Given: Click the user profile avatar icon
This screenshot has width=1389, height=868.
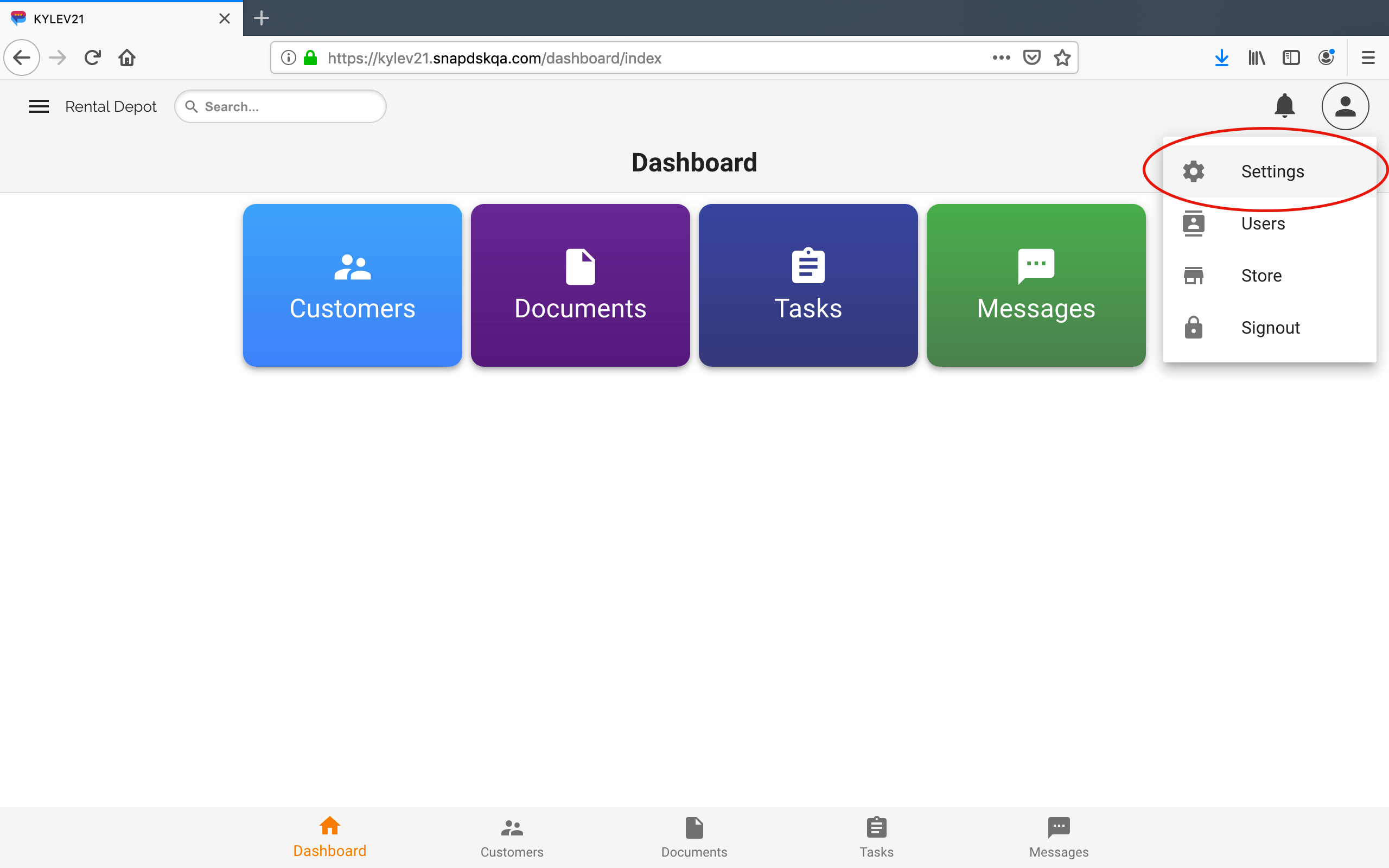Looking at the screenshot, I should pyautogui.click(x=1345, y=106).
